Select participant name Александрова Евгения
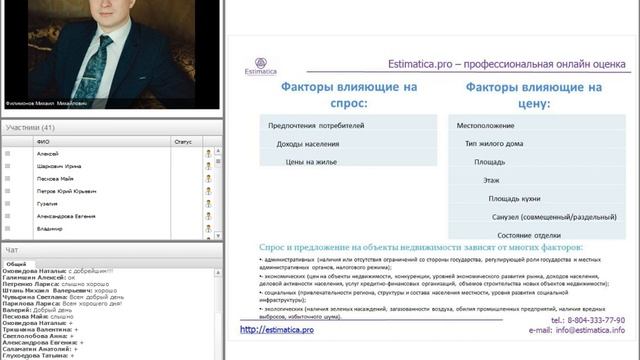Viewport: 640px width, 360px height. tap(66, 216)
